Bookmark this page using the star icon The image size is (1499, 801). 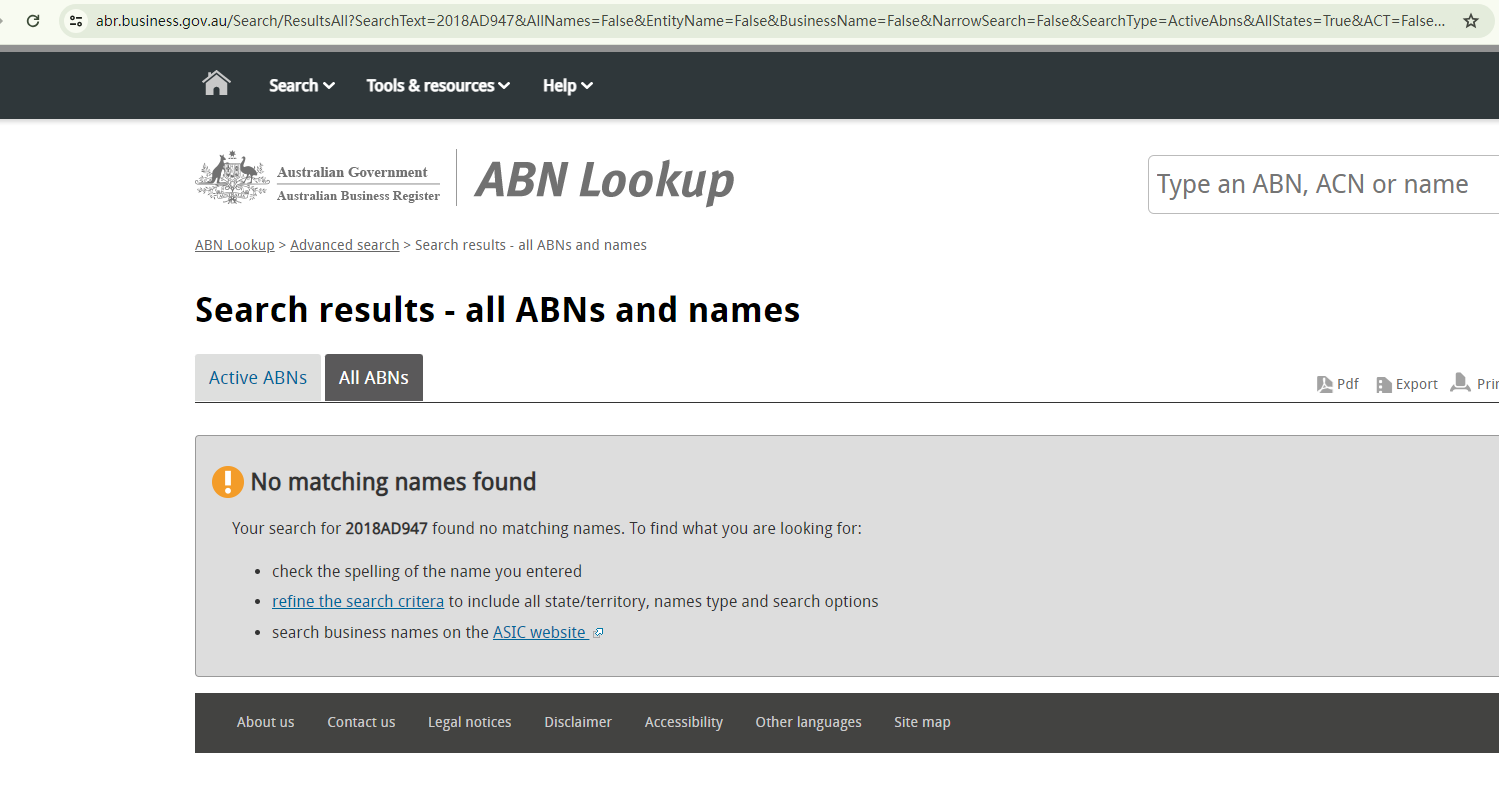(x=1470, y=20)
